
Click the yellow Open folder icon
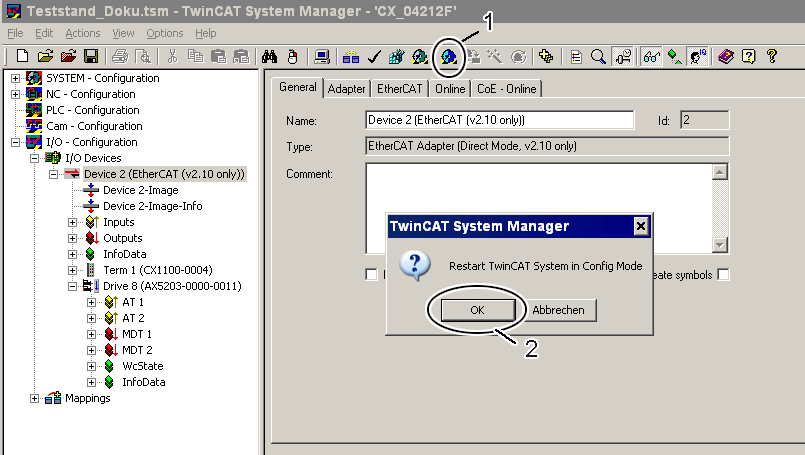[x=45, y=56]
